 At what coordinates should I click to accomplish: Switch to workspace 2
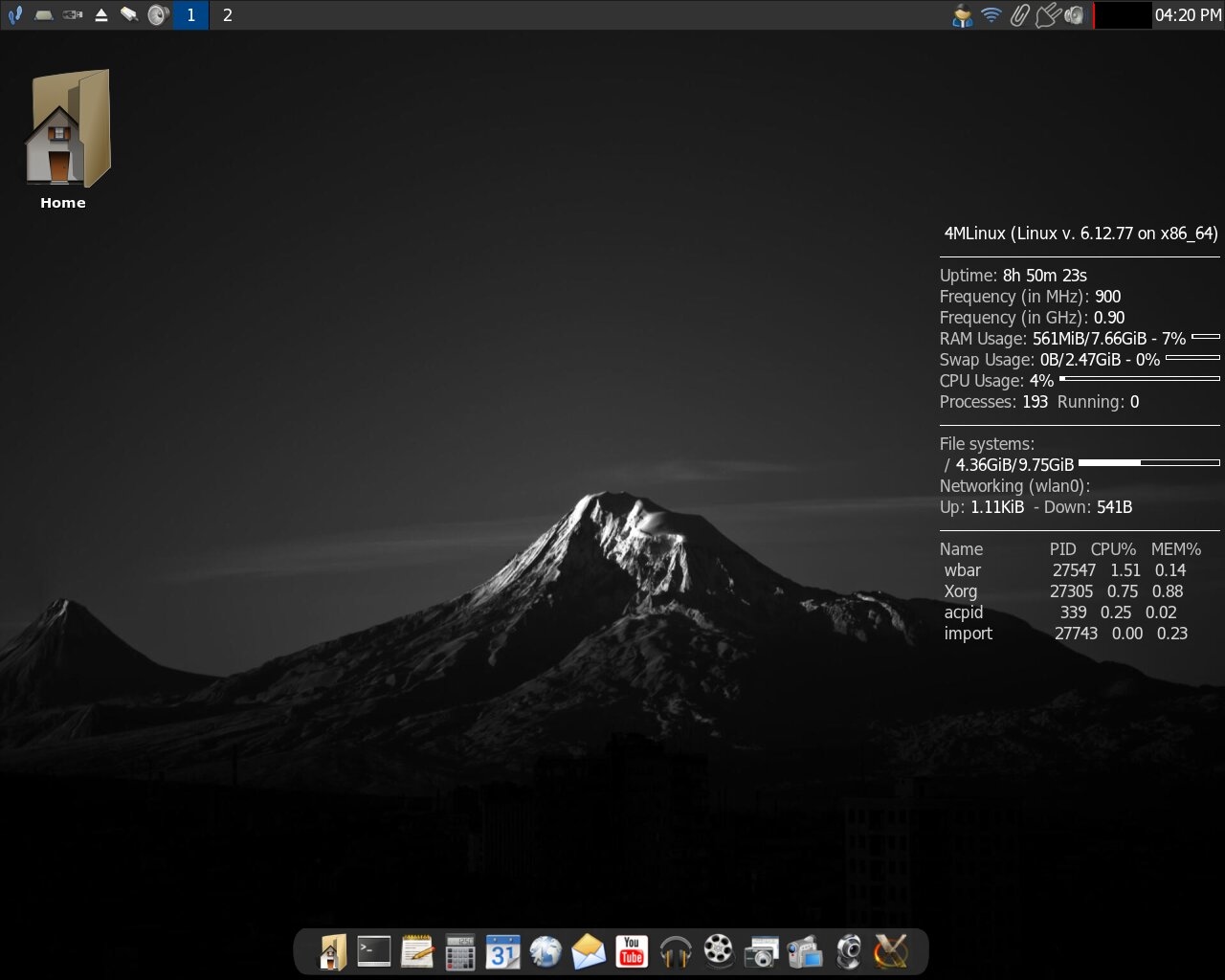point(227,14)
